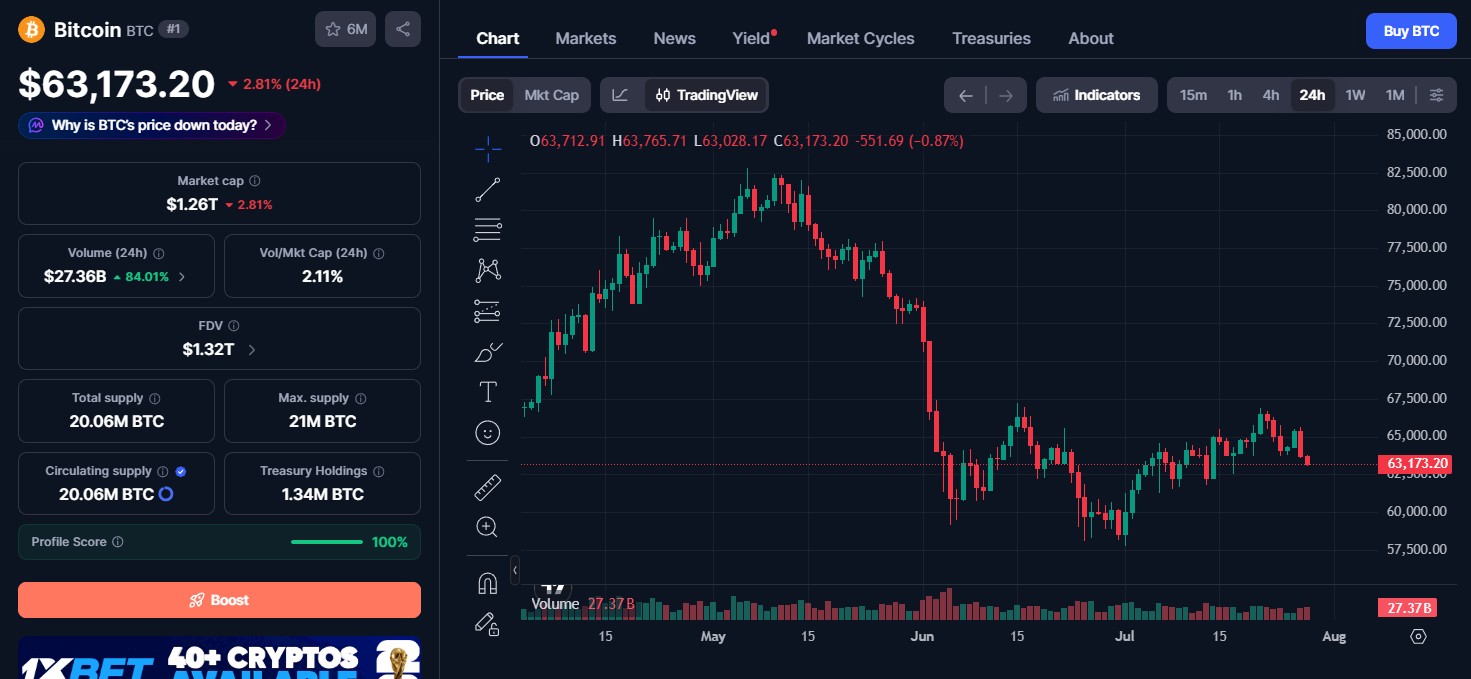Click the 27.37B volume axis label
The image size is (1471, 679).
[x=1408, y=608]
